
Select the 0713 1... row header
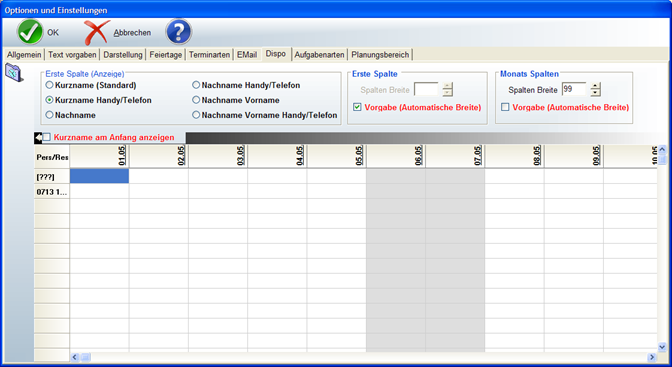52,192
